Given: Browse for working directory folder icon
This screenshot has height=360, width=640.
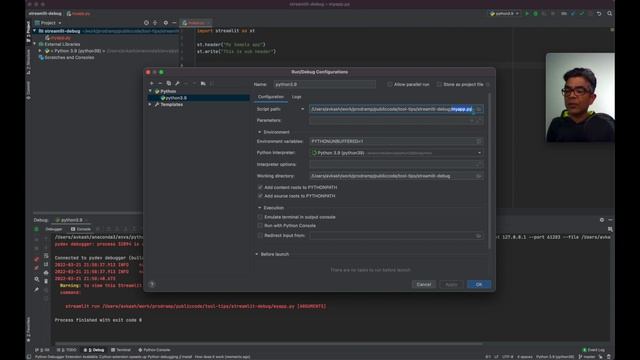Looking at the screenshot, I should pyautogui.click(x=479, y=176).
